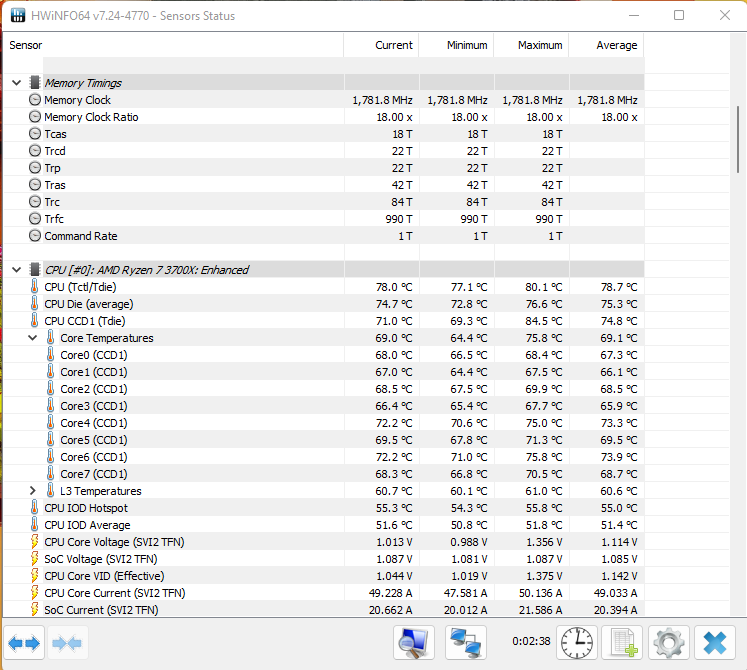Click the 0:02:38 elapsed time readout
This screenshot has height=670, width=747.
point(531,641)
